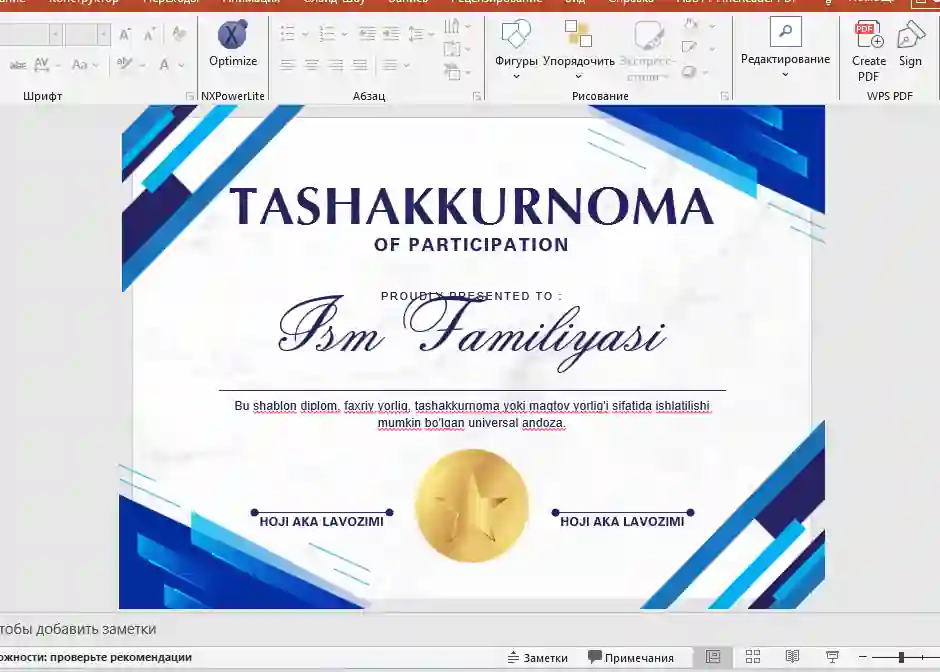Click the numbered list icon
The image size is (940, 672).
[327, 34]
